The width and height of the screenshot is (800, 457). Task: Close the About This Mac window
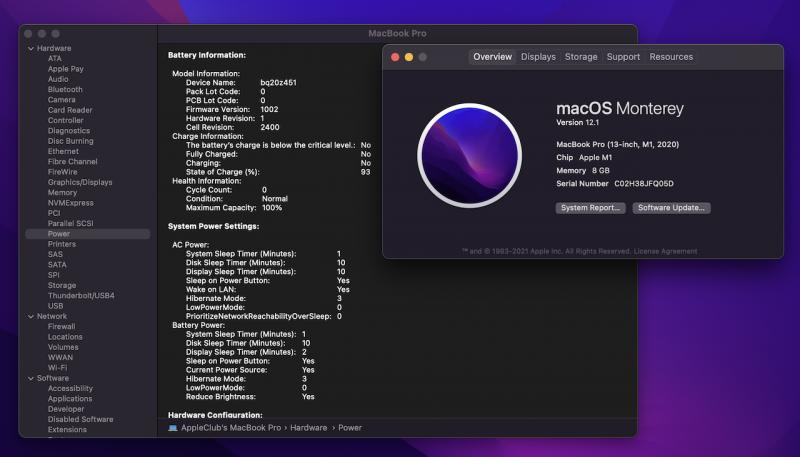(395, 57)
